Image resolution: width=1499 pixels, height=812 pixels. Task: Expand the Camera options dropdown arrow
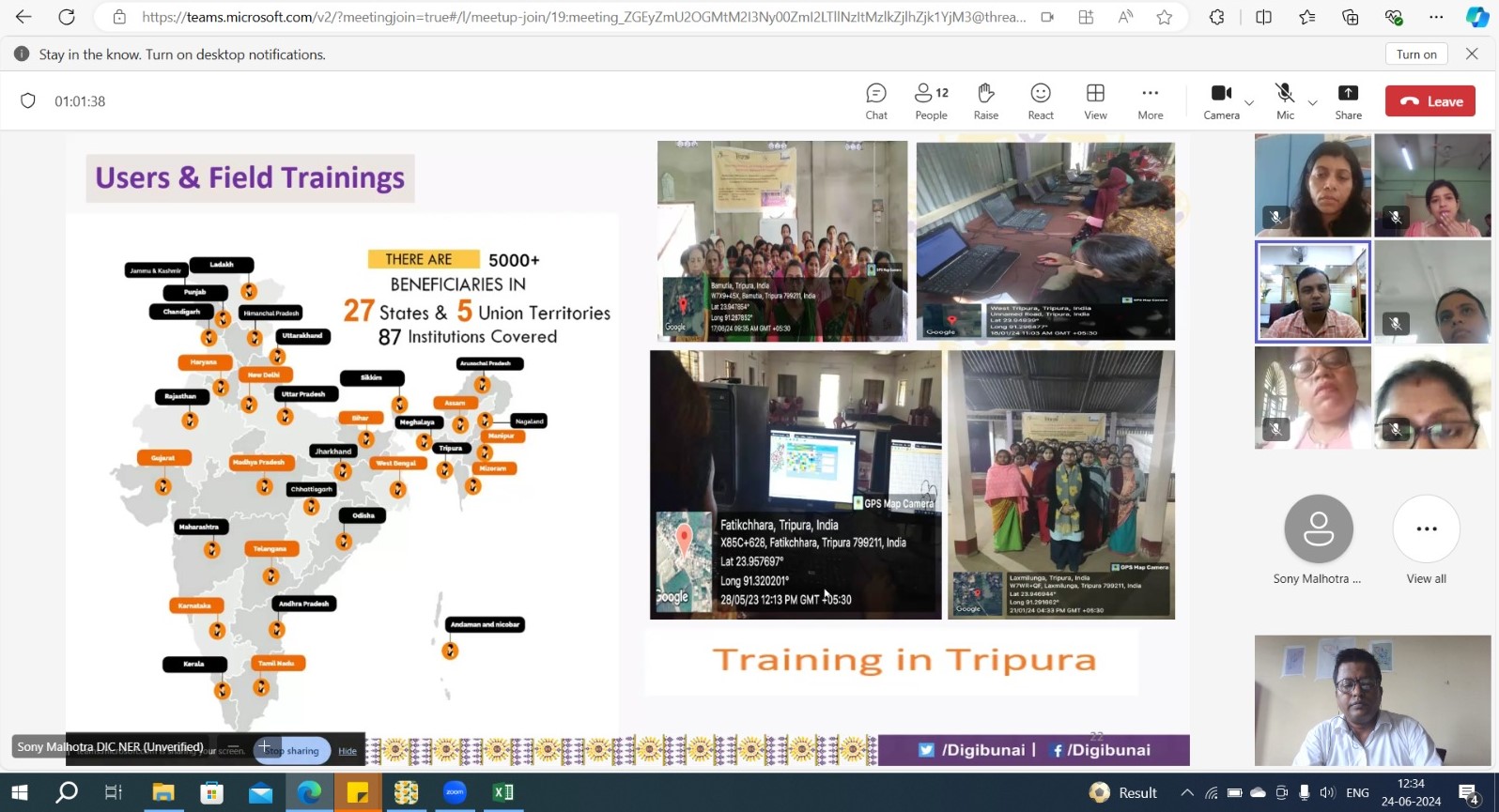click(x=1249, y=102)
